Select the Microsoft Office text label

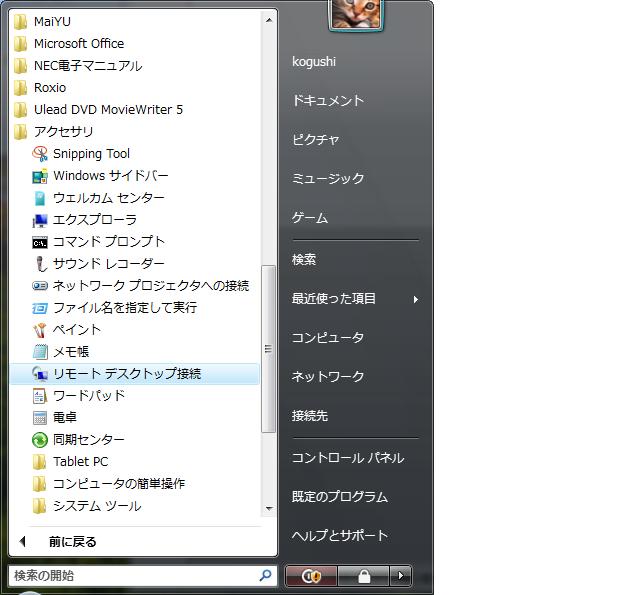[79, 44]
